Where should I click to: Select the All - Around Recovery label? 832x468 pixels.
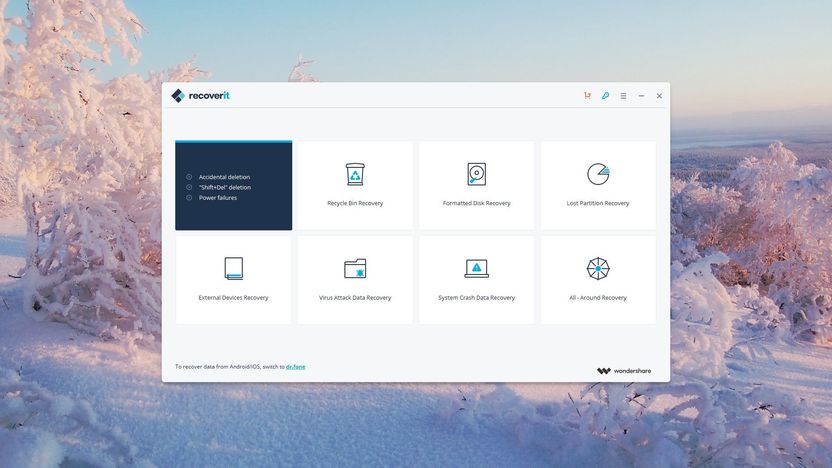(598, 298)
